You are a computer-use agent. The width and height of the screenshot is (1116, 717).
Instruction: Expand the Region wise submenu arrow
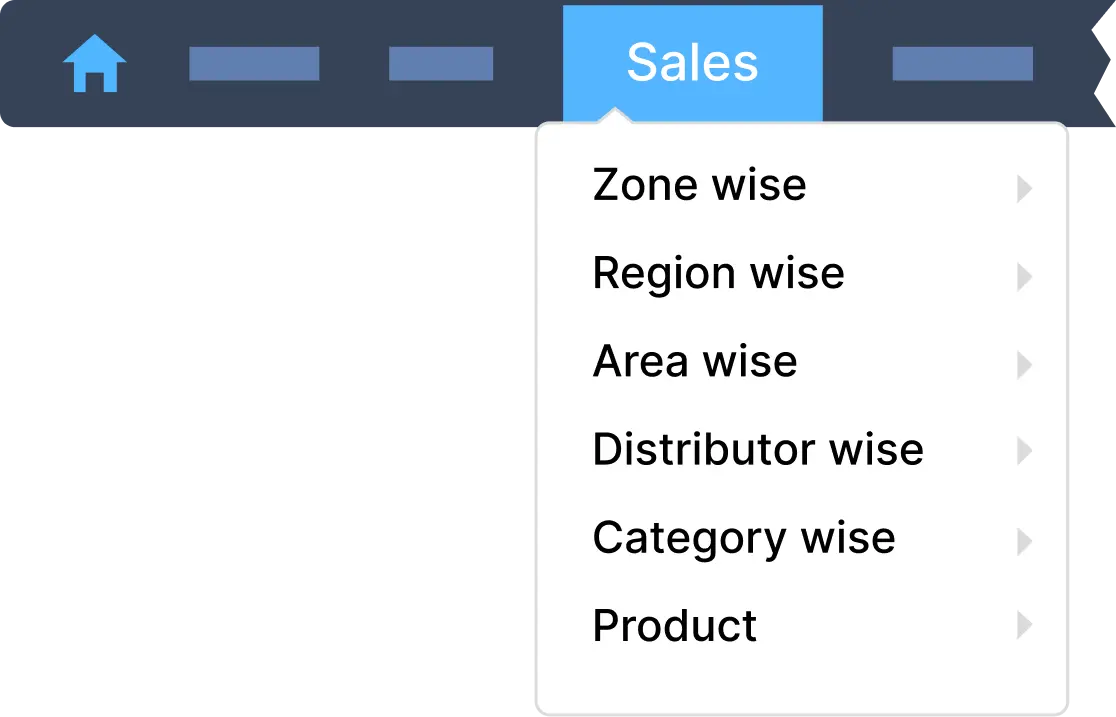coord(1023,276)
